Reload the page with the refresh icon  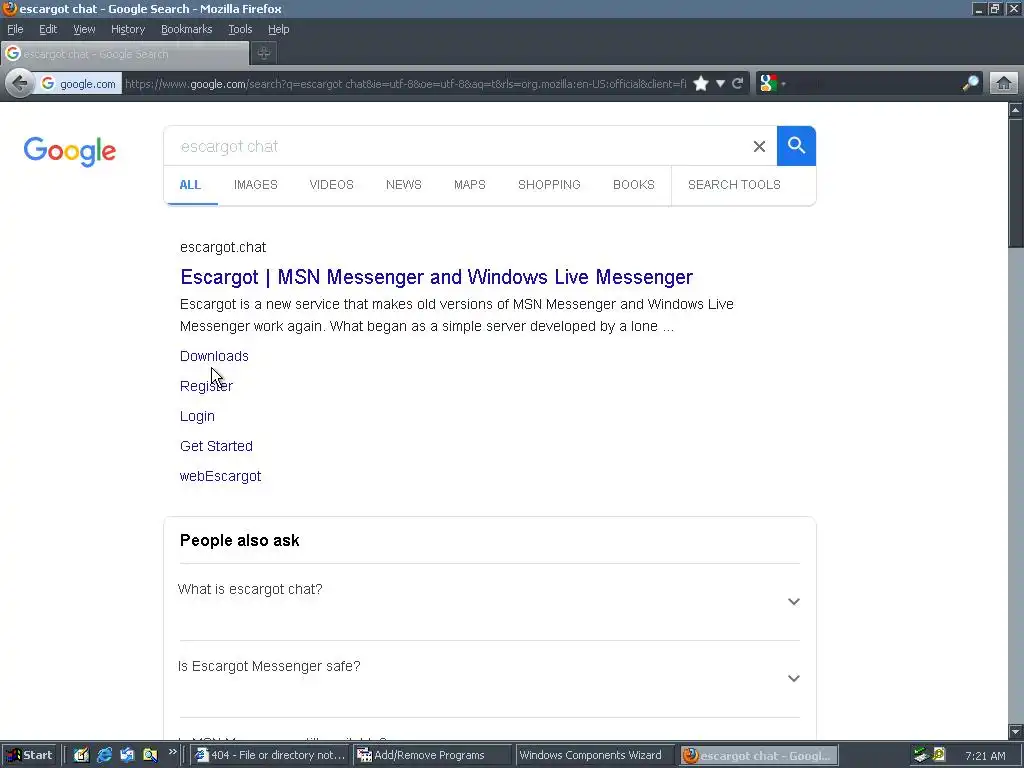coord(738,84)
